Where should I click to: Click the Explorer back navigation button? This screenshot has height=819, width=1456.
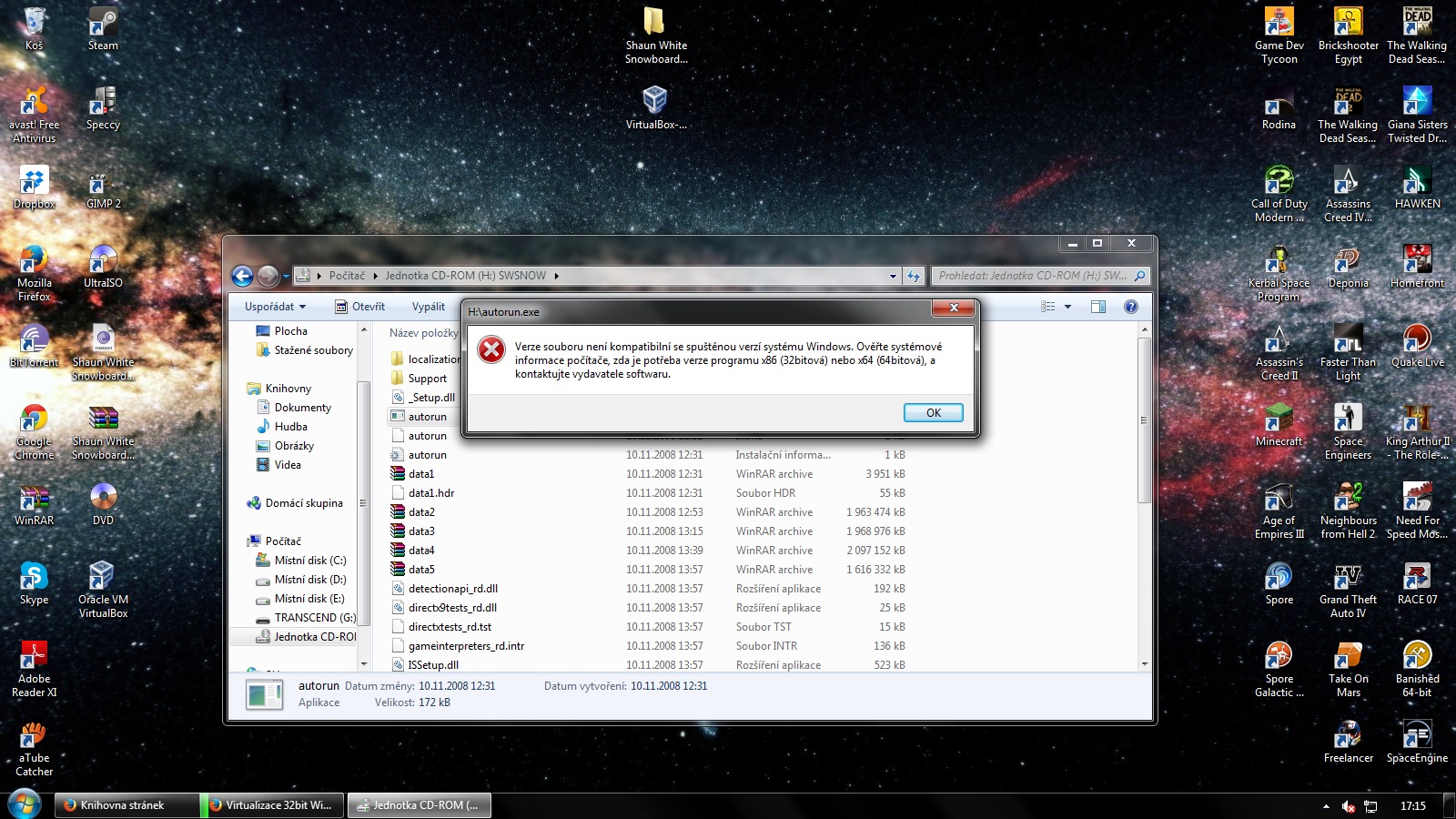pos(242,276)
